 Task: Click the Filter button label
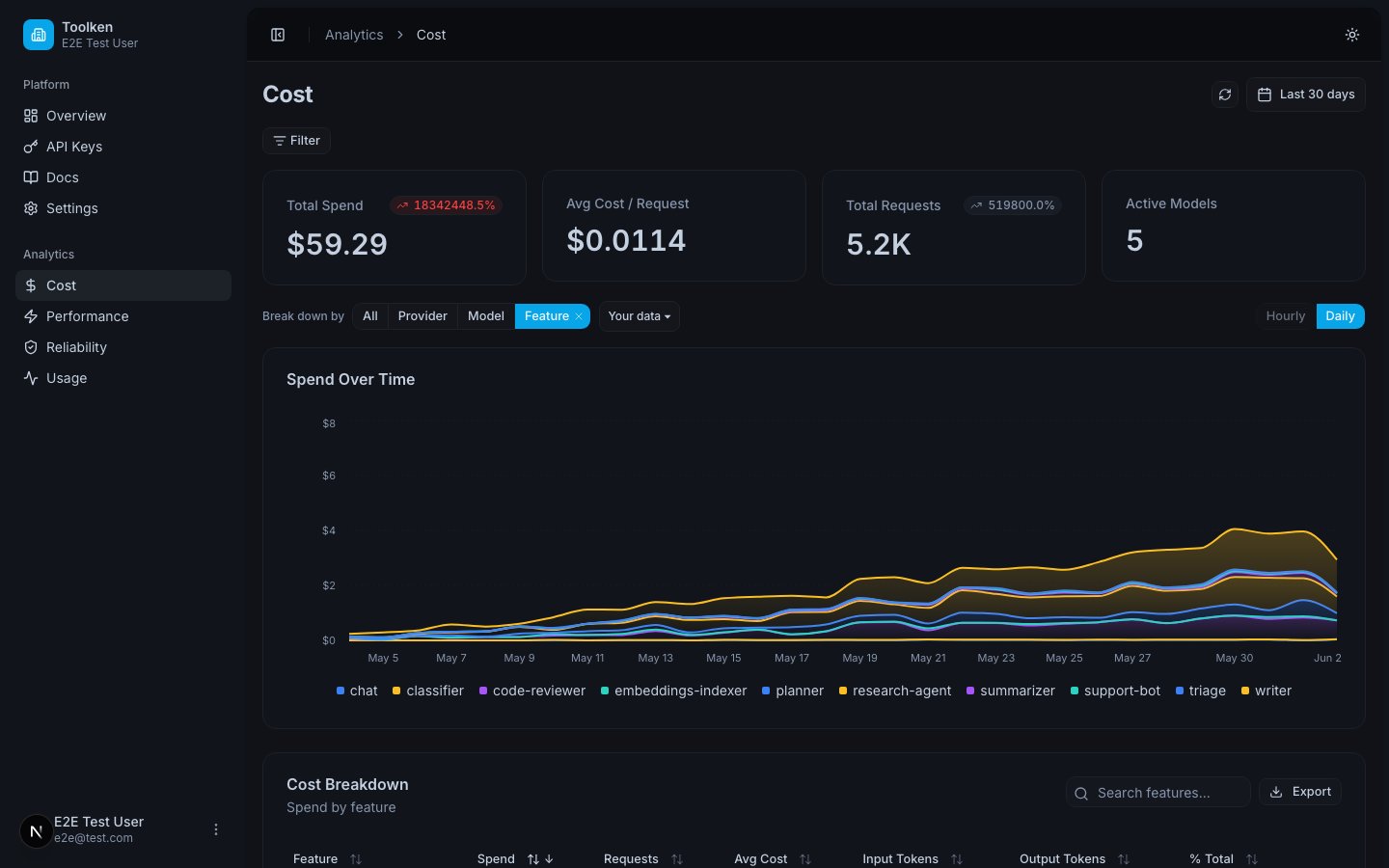point(305,141)
